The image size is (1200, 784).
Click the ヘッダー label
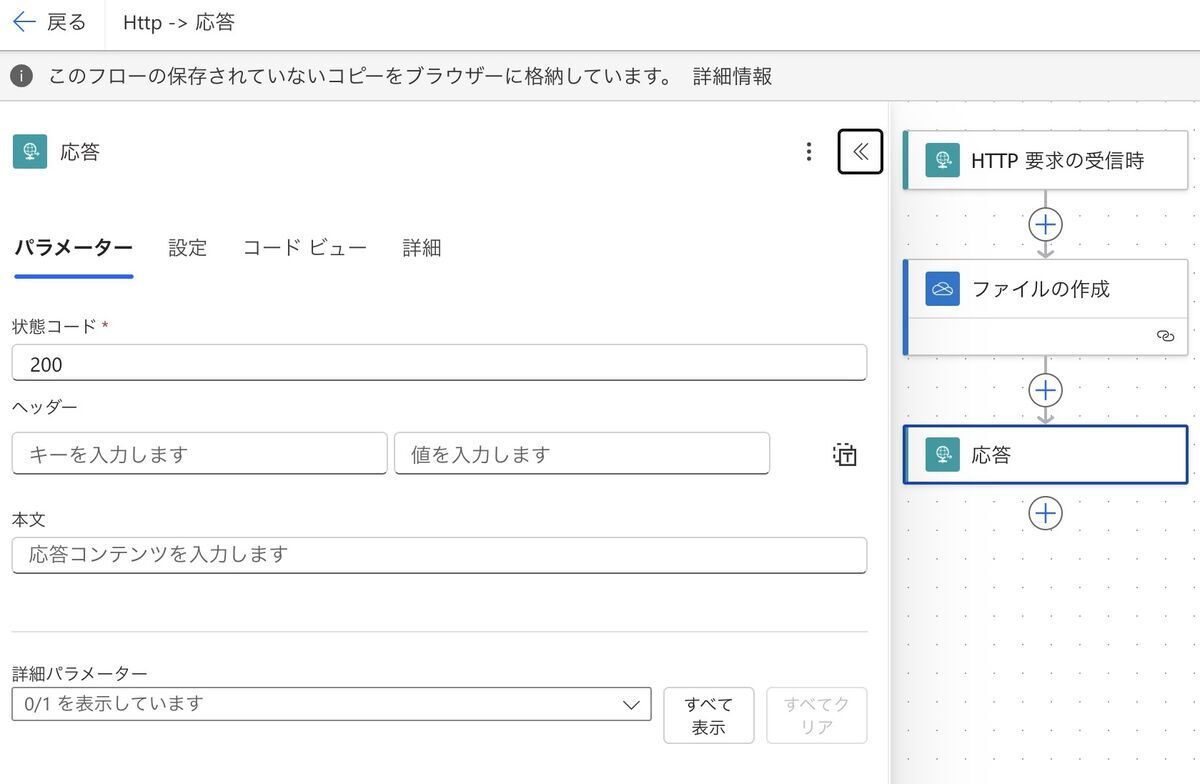click(45, 406)
